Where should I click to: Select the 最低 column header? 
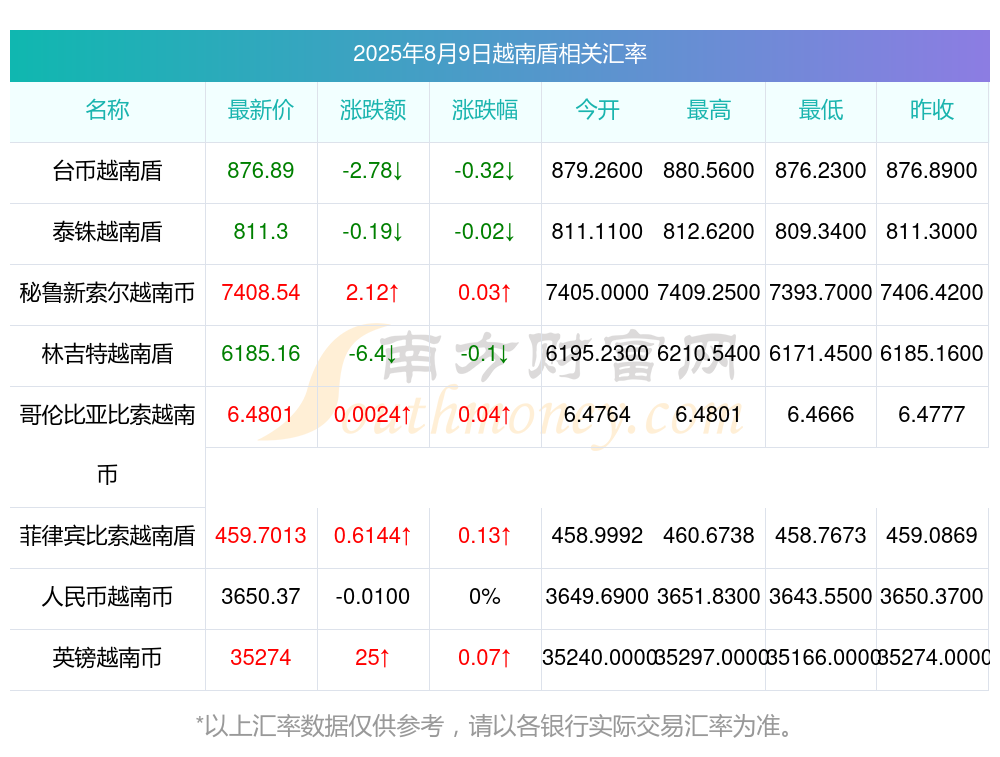pos(821,110)
